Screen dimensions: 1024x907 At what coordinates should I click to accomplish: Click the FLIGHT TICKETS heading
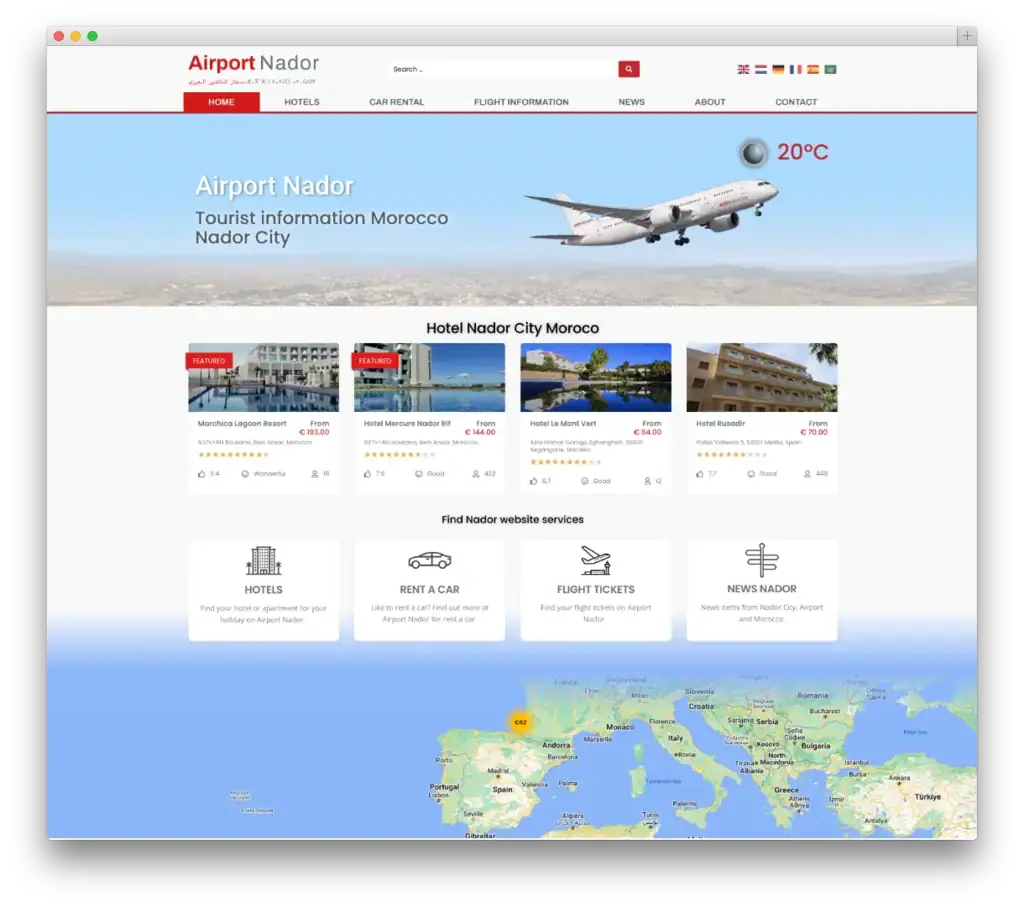[x=596, y=589]
